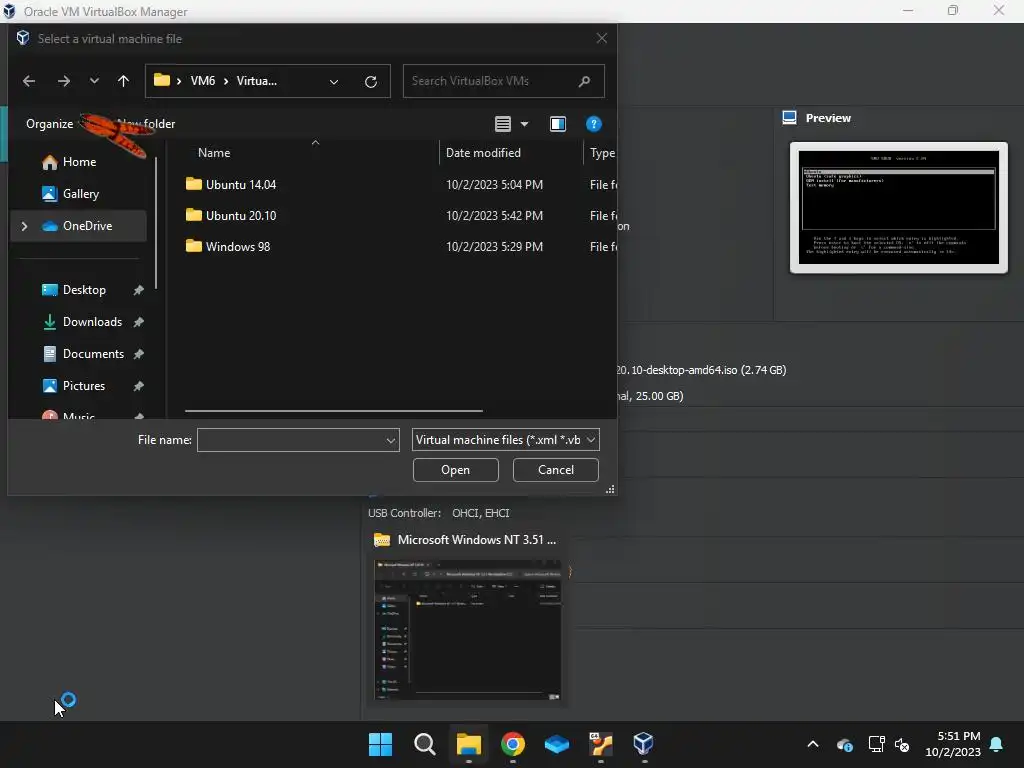Viewport: 1024px width, 768px height.
Task: Show hidden tray icons chevron
Action: coord(813,744)
